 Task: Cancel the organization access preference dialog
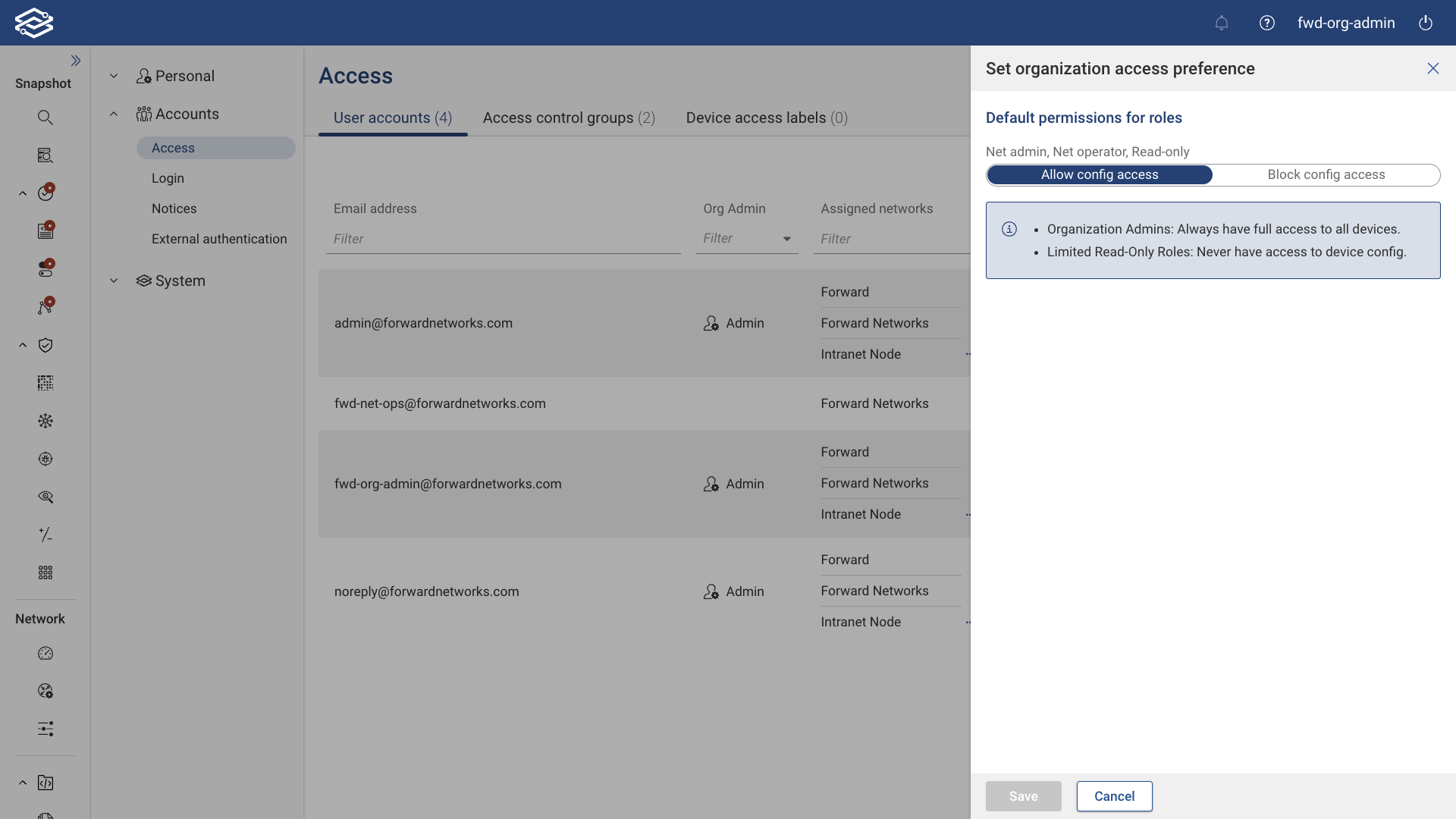coord(1113,796)
